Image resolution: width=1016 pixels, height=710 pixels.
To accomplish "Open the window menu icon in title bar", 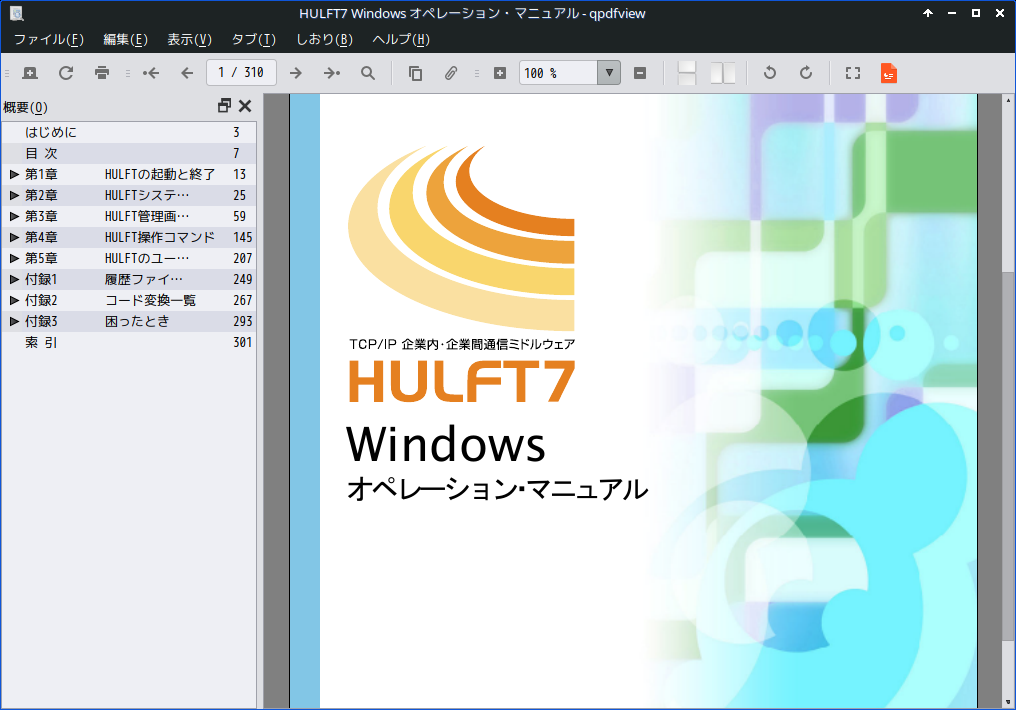I will pos(17,13).
